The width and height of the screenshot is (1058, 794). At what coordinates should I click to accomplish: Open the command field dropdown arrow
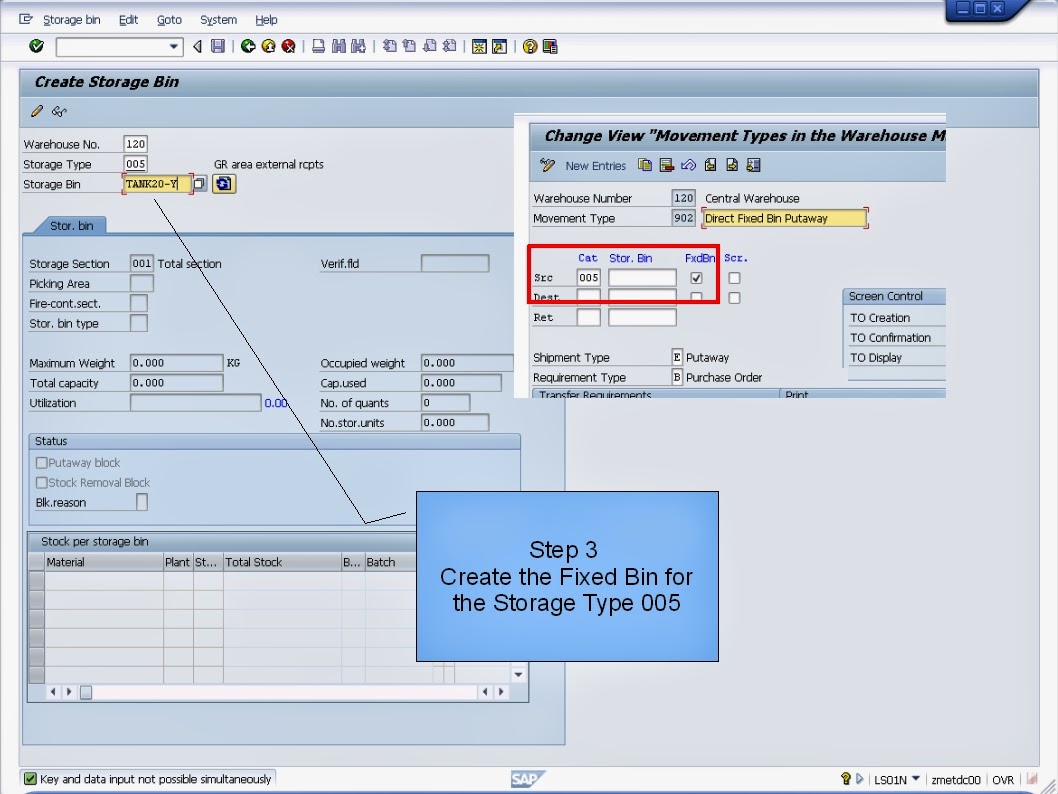(174, 45)
